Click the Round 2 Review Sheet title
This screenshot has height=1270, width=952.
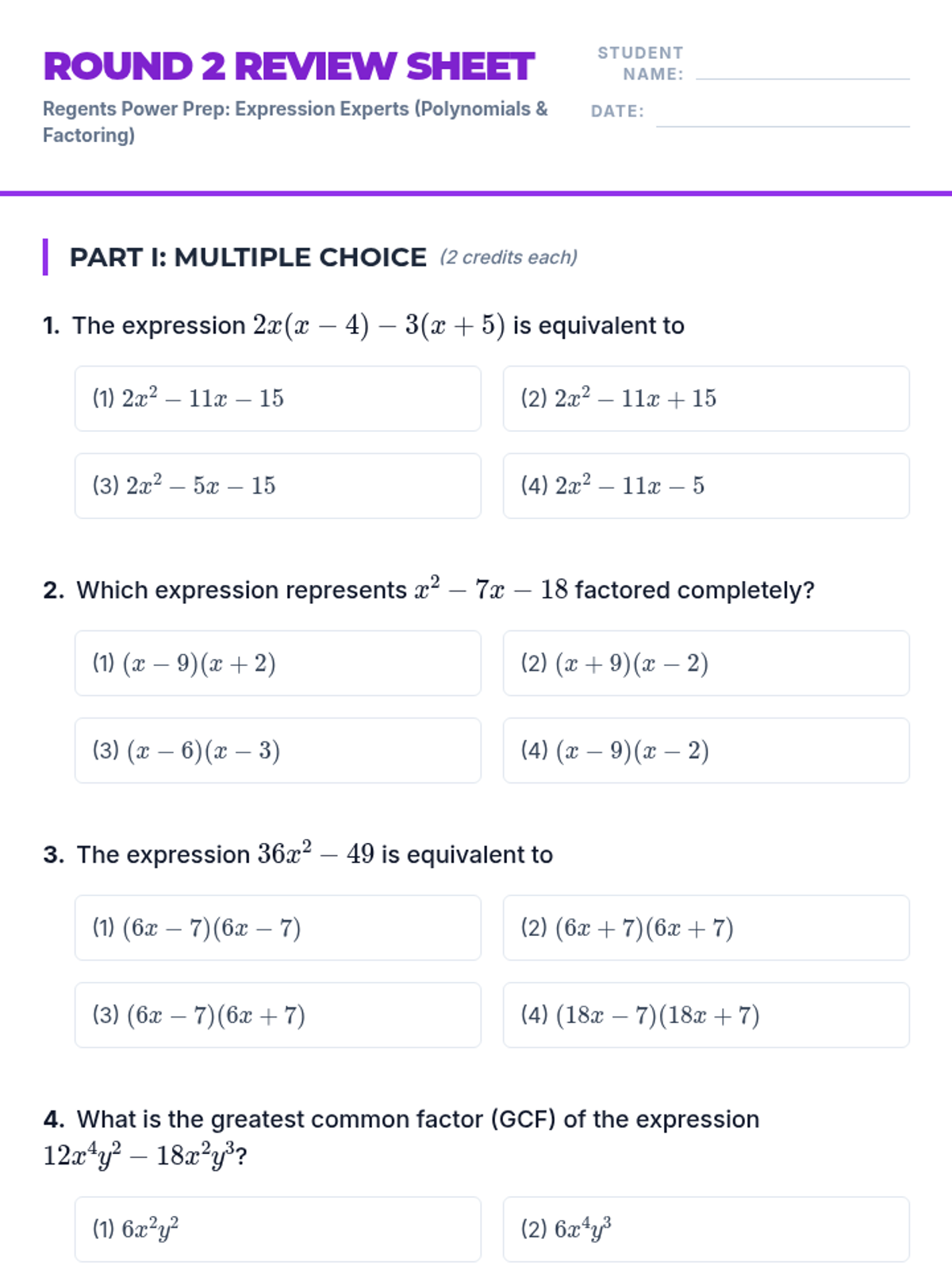pyautogui.click(x=289, y=67)
